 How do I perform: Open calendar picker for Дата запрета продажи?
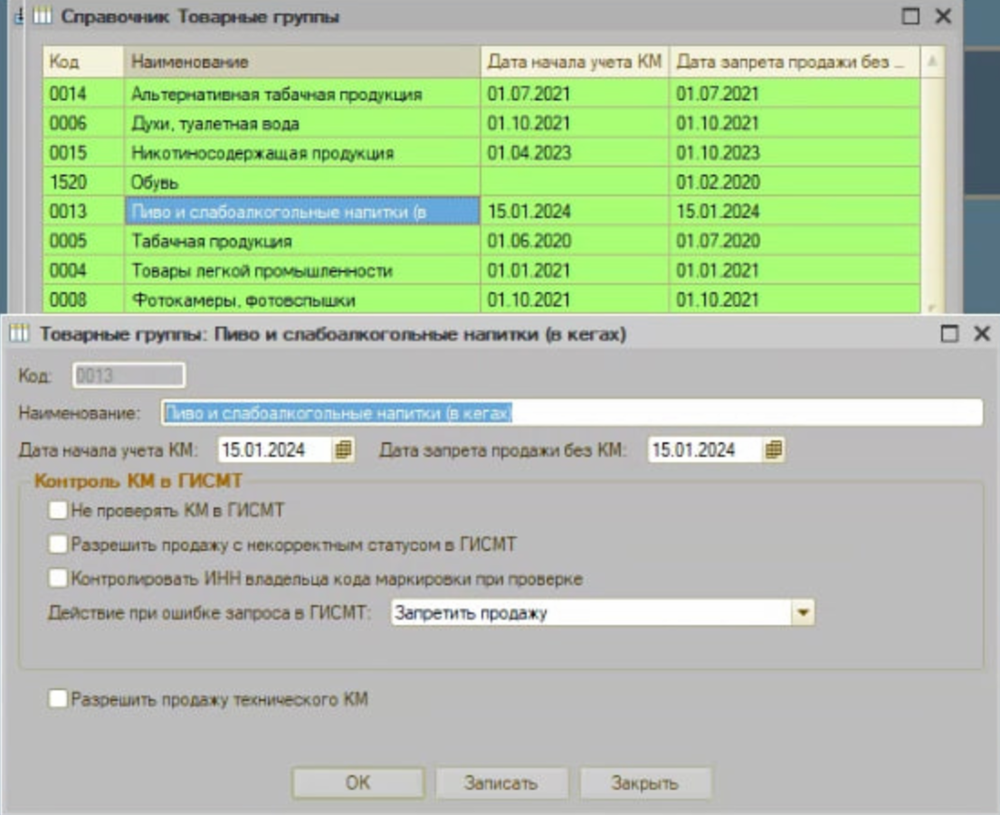(x=774, y=451)
